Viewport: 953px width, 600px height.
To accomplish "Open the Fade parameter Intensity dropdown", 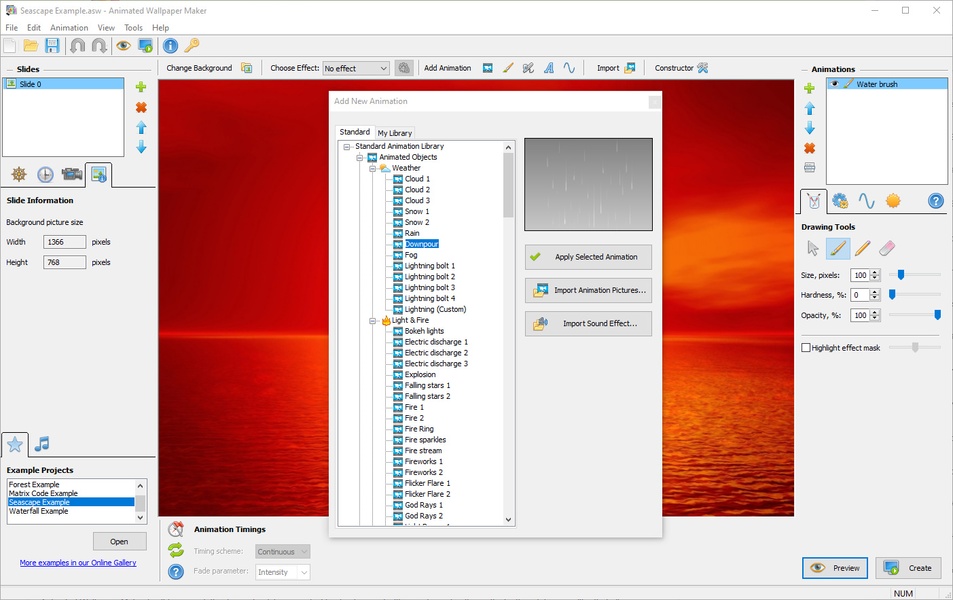I will [x=283, y=572].
